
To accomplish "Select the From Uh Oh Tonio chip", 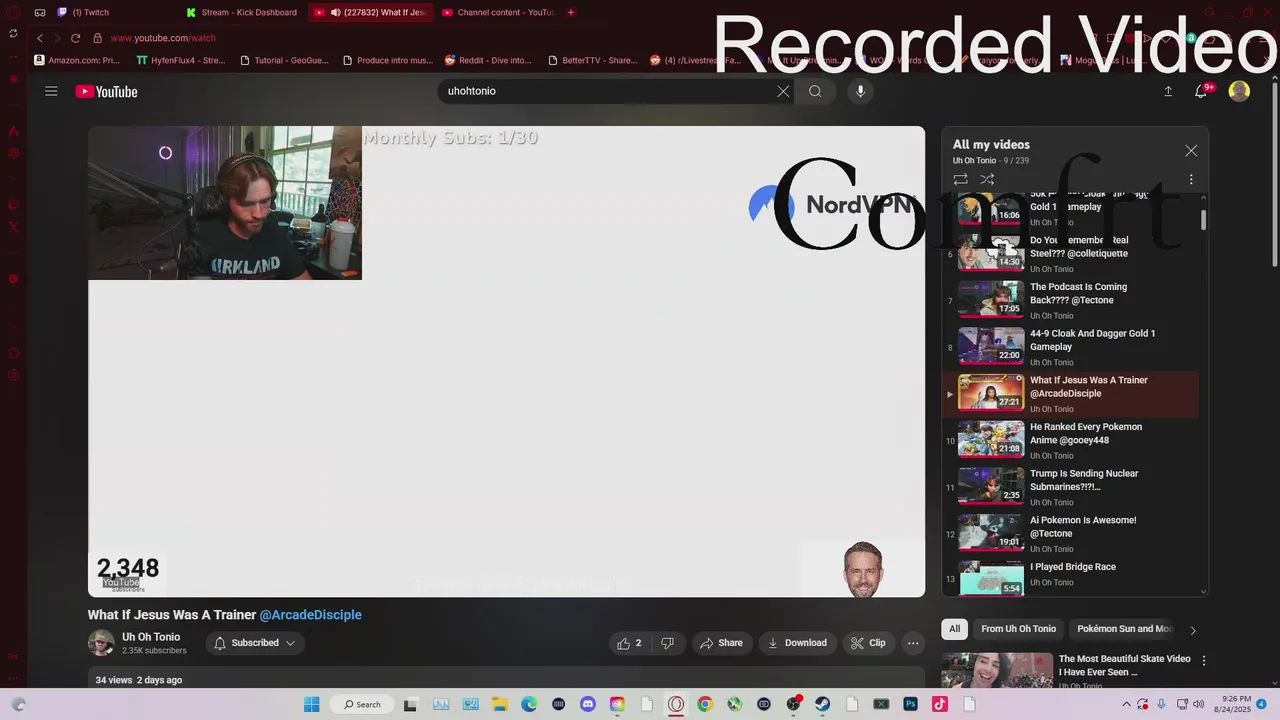I will click(x=1018, y=629).
